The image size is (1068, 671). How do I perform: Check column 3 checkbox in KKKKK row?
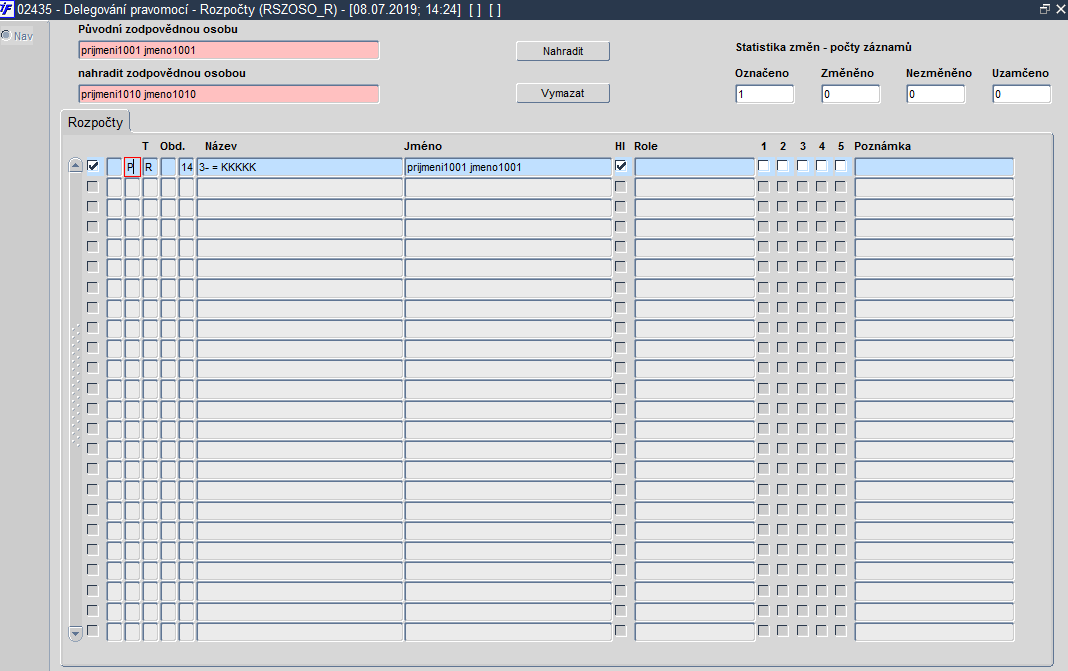click(802, 166)
